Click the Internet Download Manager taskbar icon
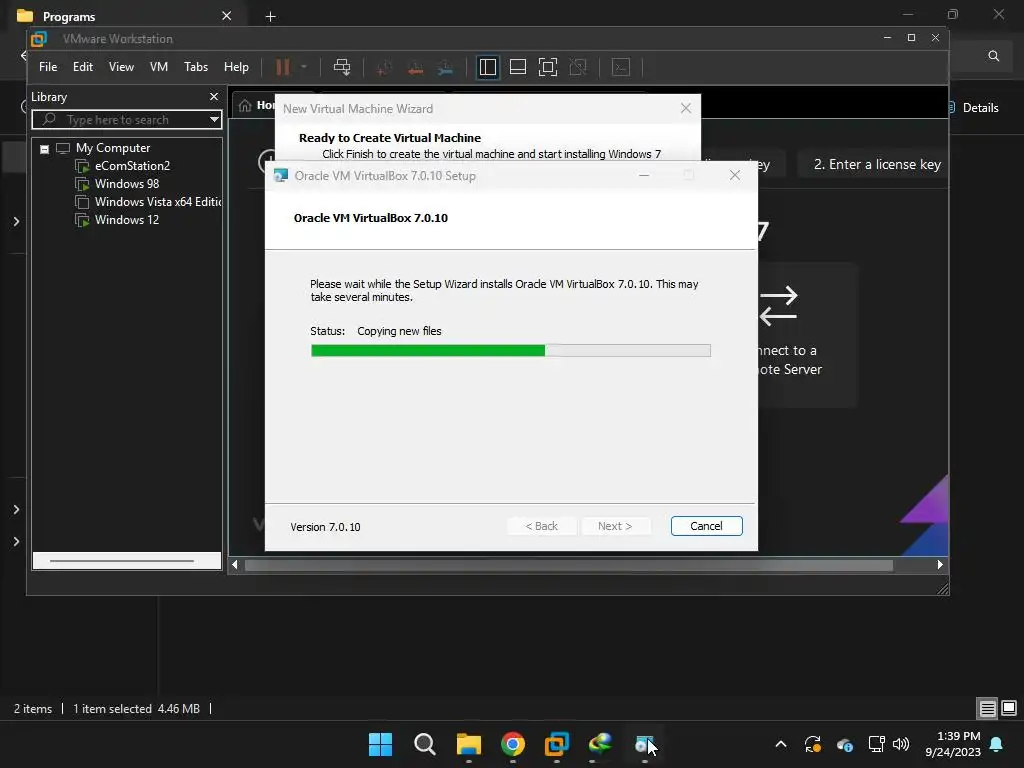The image size is (1024, 768). 601,744
